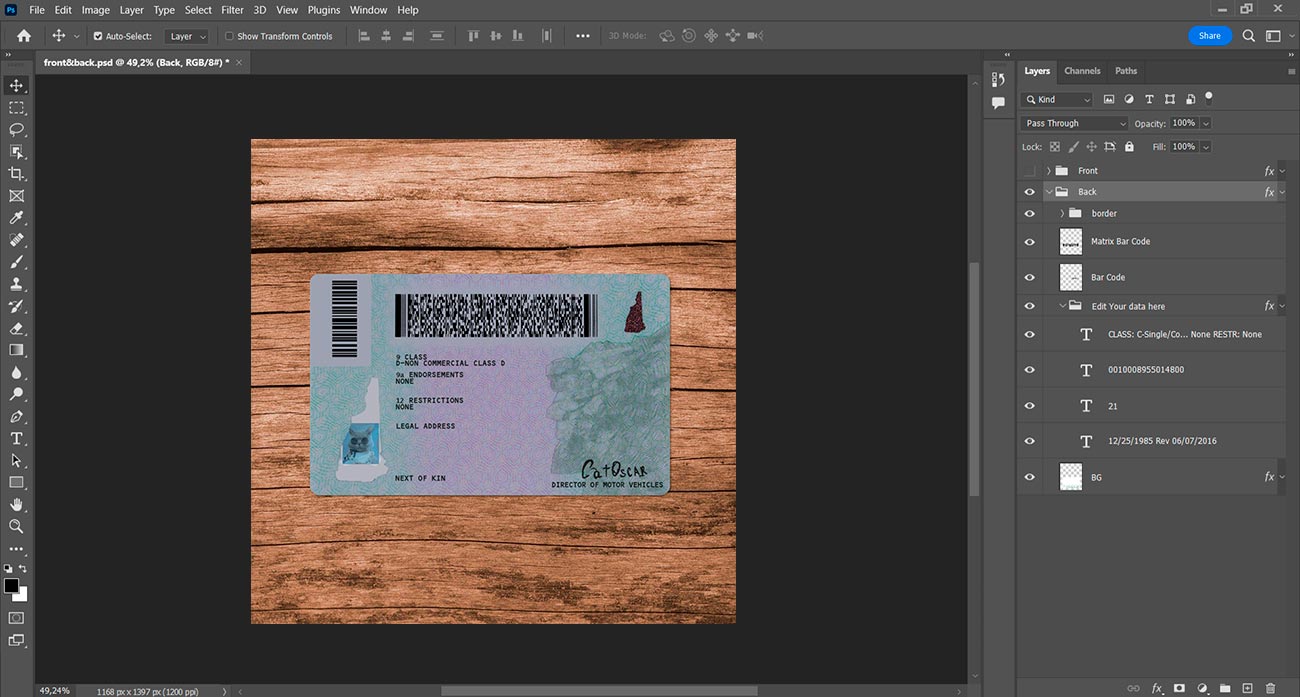
Task: Switch to the Channels tab
Action: coord(1082,71)
